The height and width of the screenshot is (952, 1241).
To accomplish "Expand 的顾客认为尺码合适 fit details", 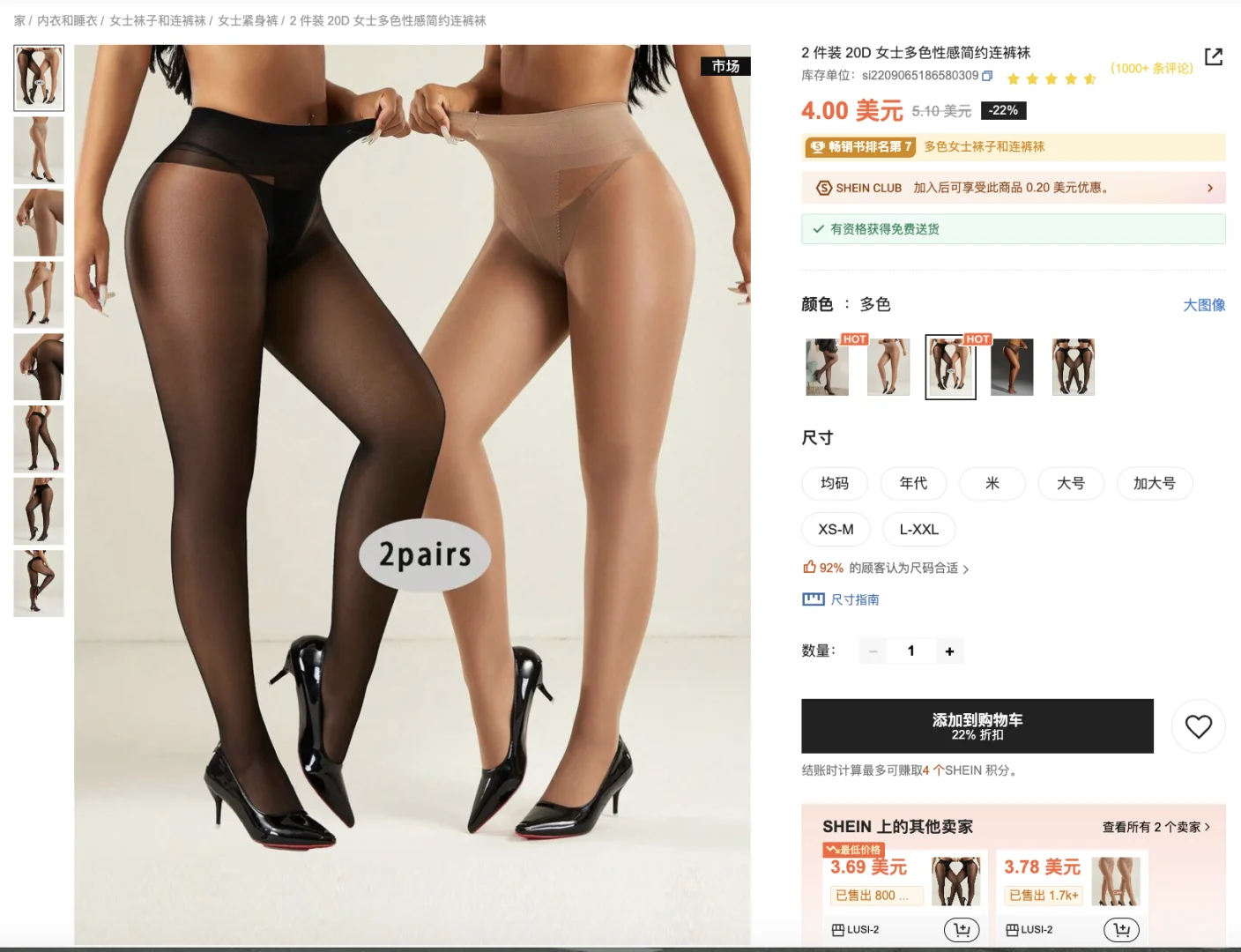I will (909, 568).
